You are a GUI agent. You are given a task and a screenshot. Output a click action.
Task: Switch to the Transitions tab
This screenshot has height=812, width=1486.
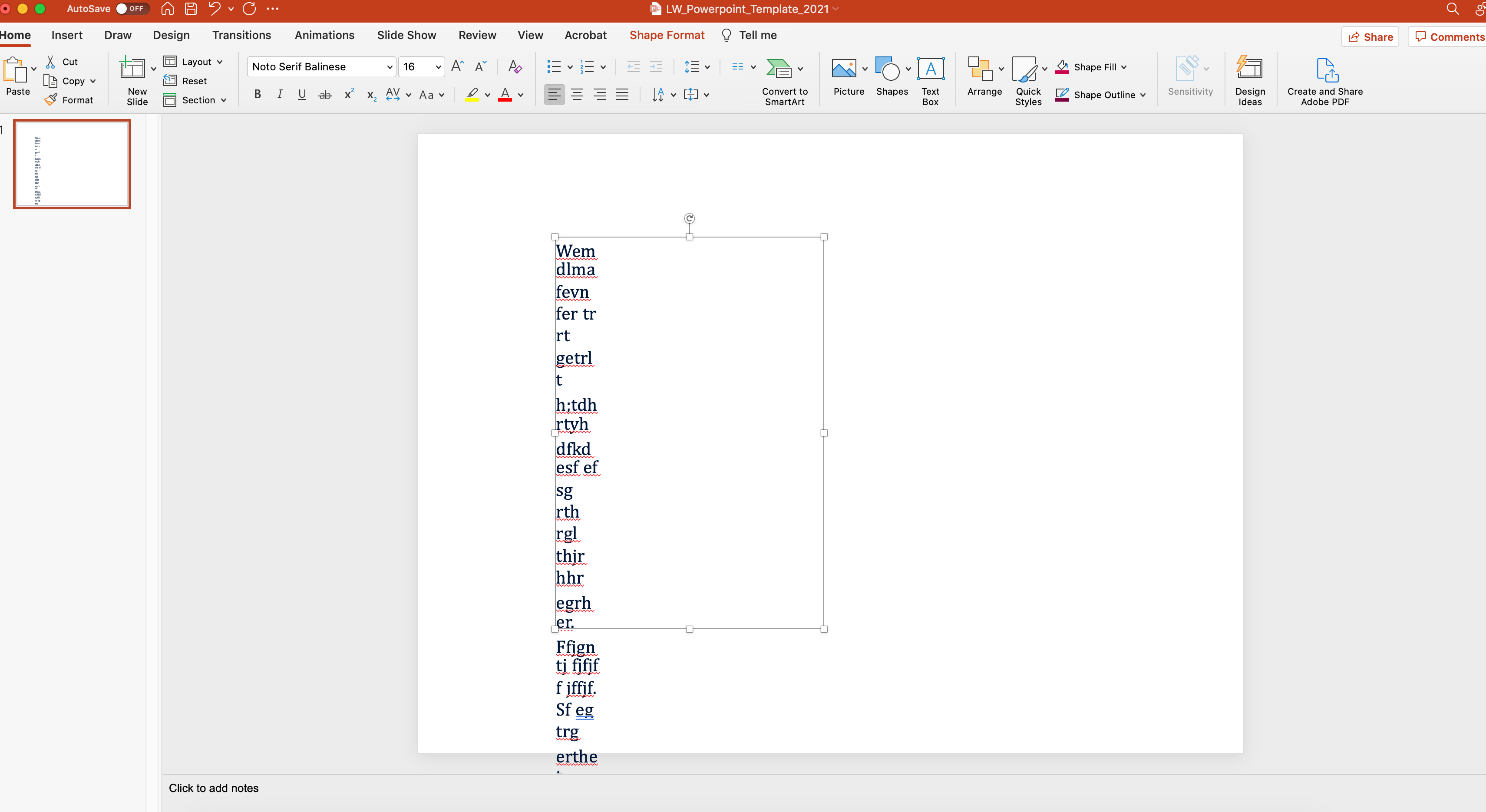click(x=241, y=35)
